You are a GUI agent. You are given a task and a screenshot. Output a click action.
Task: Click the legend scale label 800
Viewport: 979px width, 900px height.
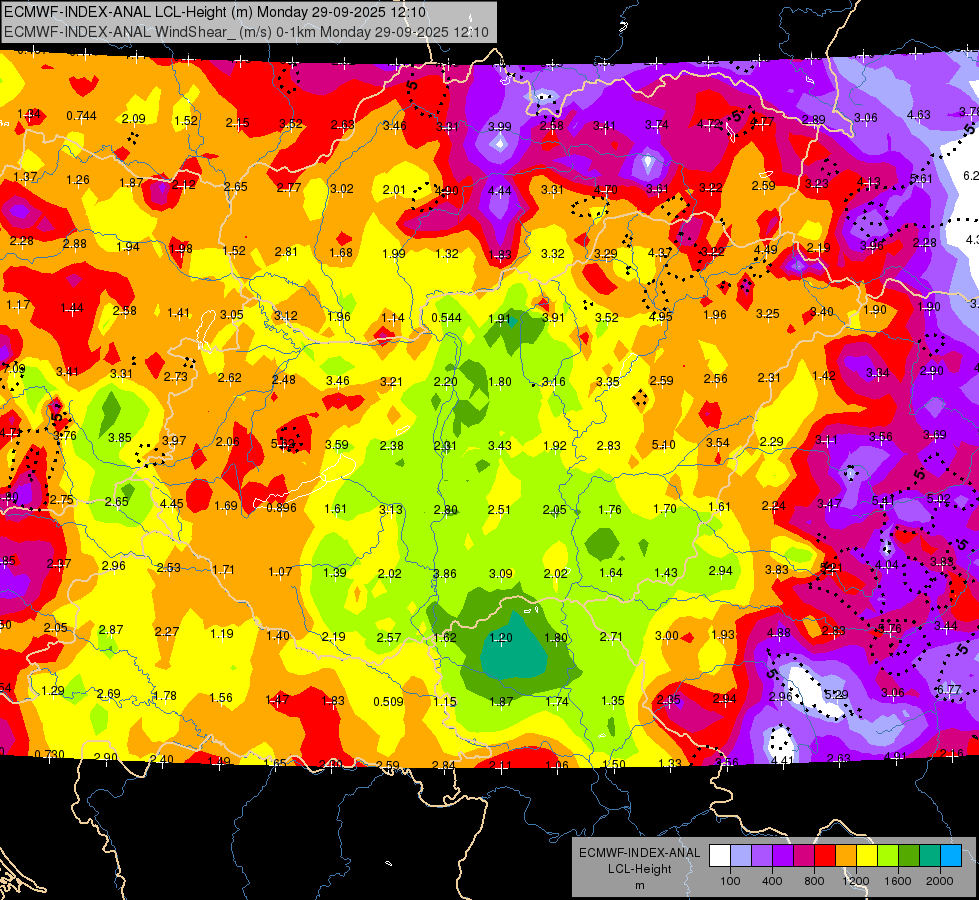coord(814,881)
